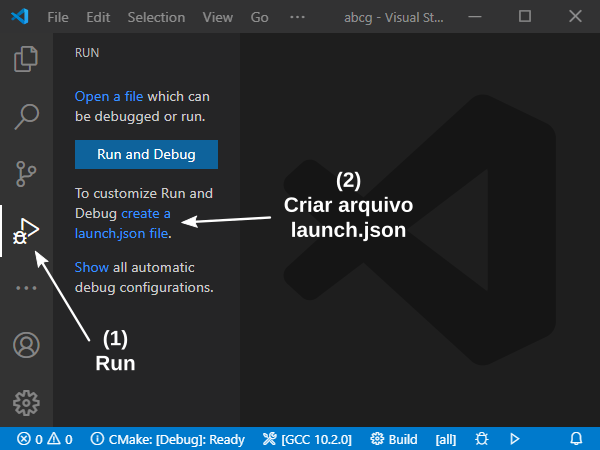Change the [all] build target
This screenshot has width=600, height=450.
446,439
